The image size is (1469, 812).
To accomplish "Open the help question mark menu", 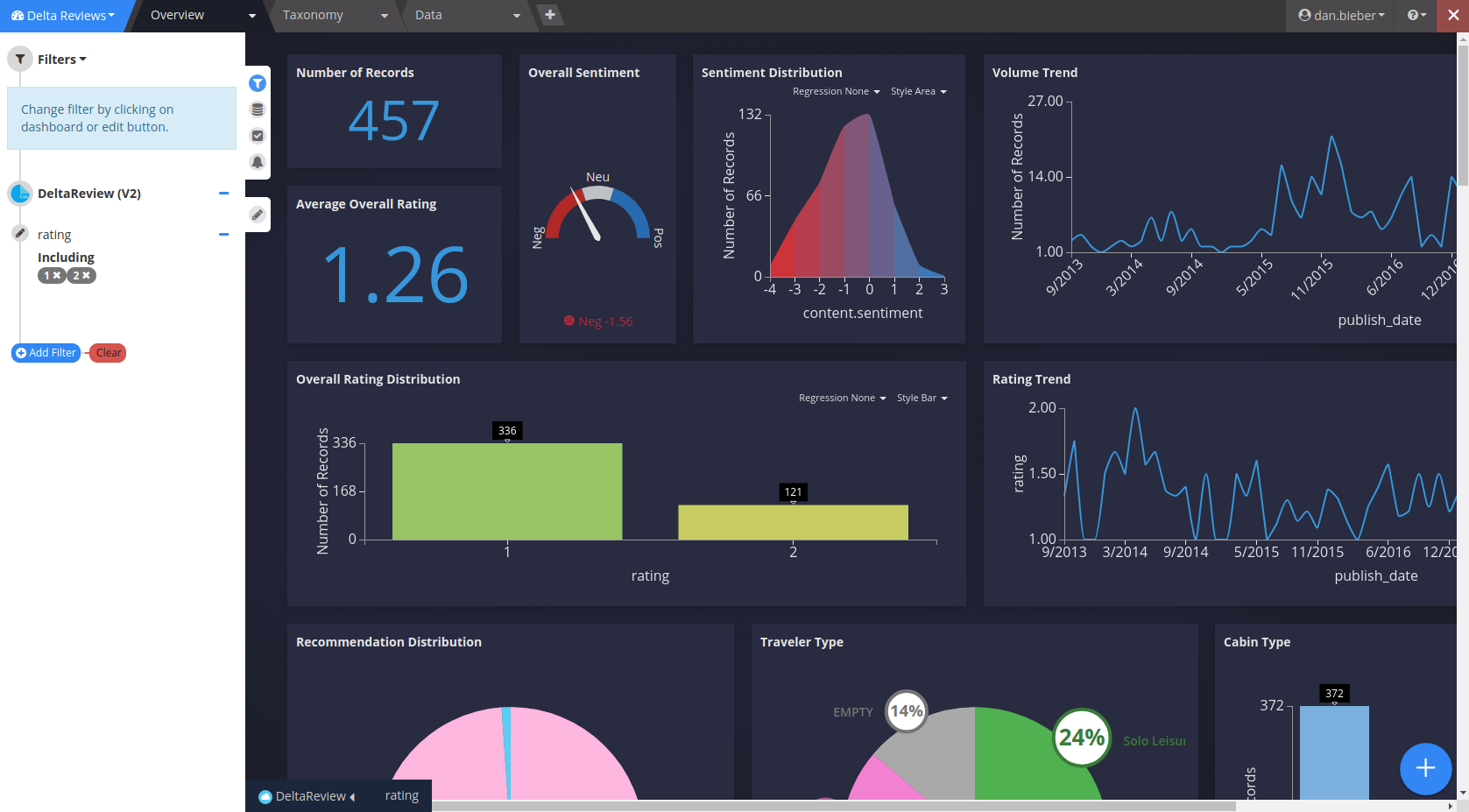I will click(1416, 15).
